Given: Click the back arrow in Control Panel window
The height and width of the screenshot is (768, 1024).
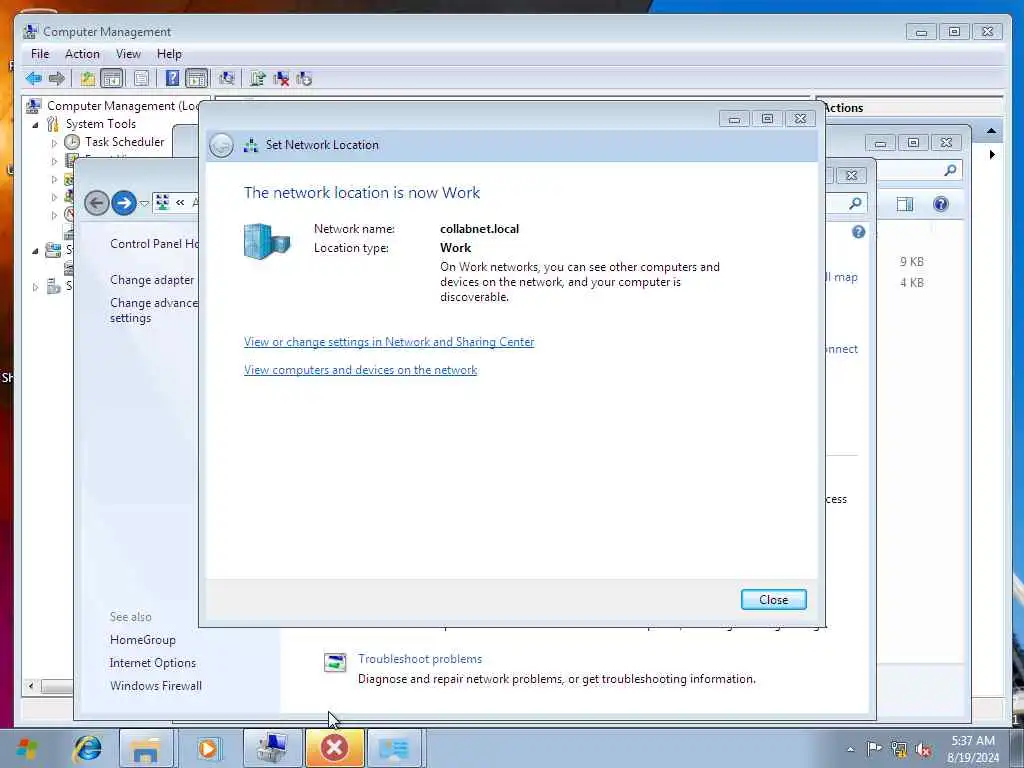Looking at the screenshot, I should tap(97, 202).
